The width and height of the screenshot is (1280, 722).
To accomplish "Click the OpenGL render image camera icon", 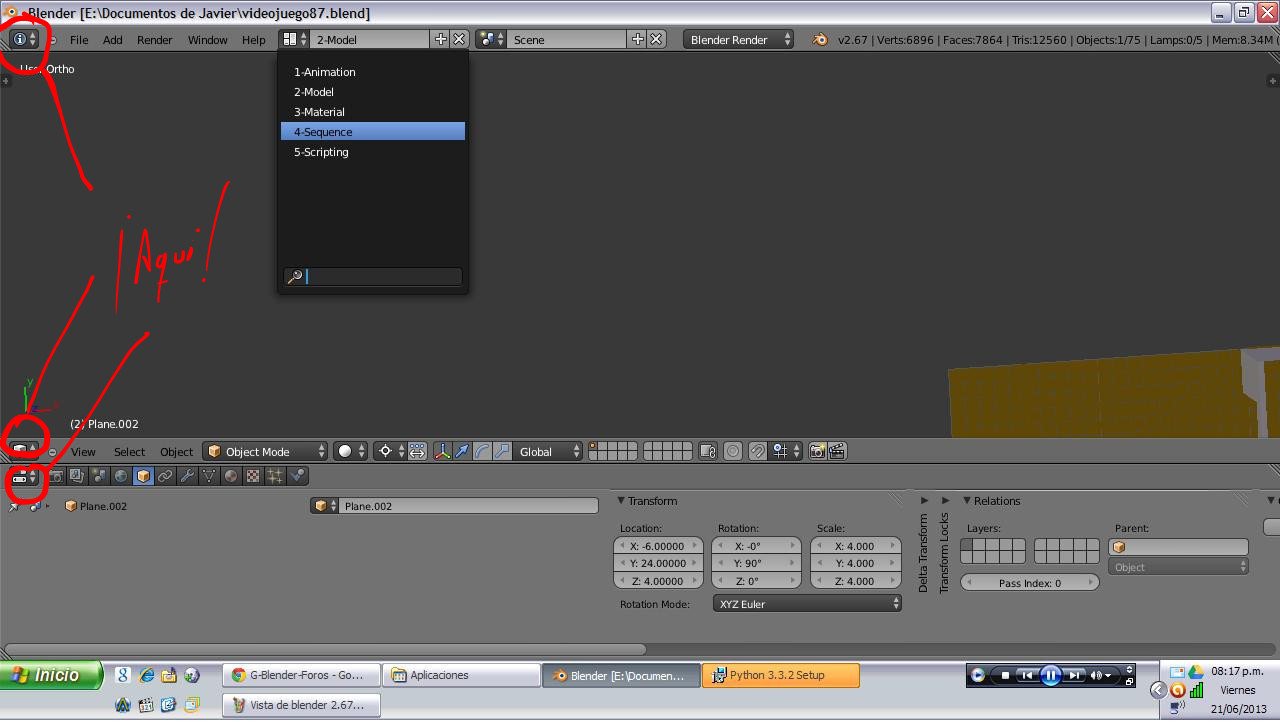I will pyautogui.click(x=817, y=451).
